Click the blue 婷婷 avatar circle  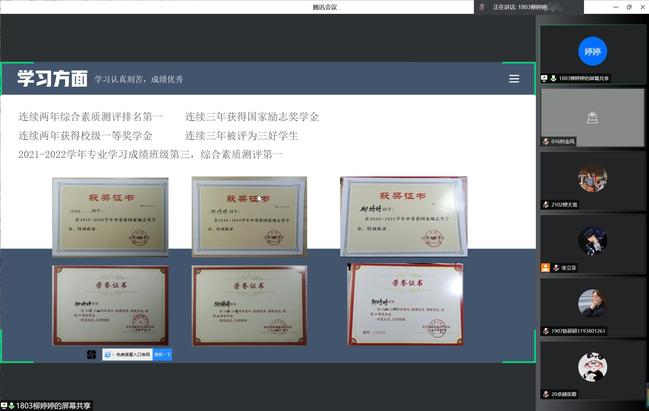591,50
